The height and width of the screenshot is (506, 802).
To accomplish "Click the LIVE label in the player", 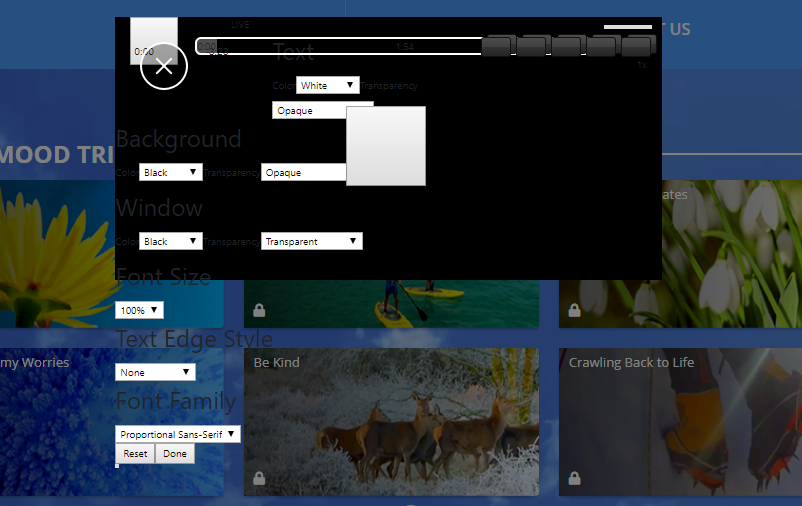I will click(x=240, y=25).
